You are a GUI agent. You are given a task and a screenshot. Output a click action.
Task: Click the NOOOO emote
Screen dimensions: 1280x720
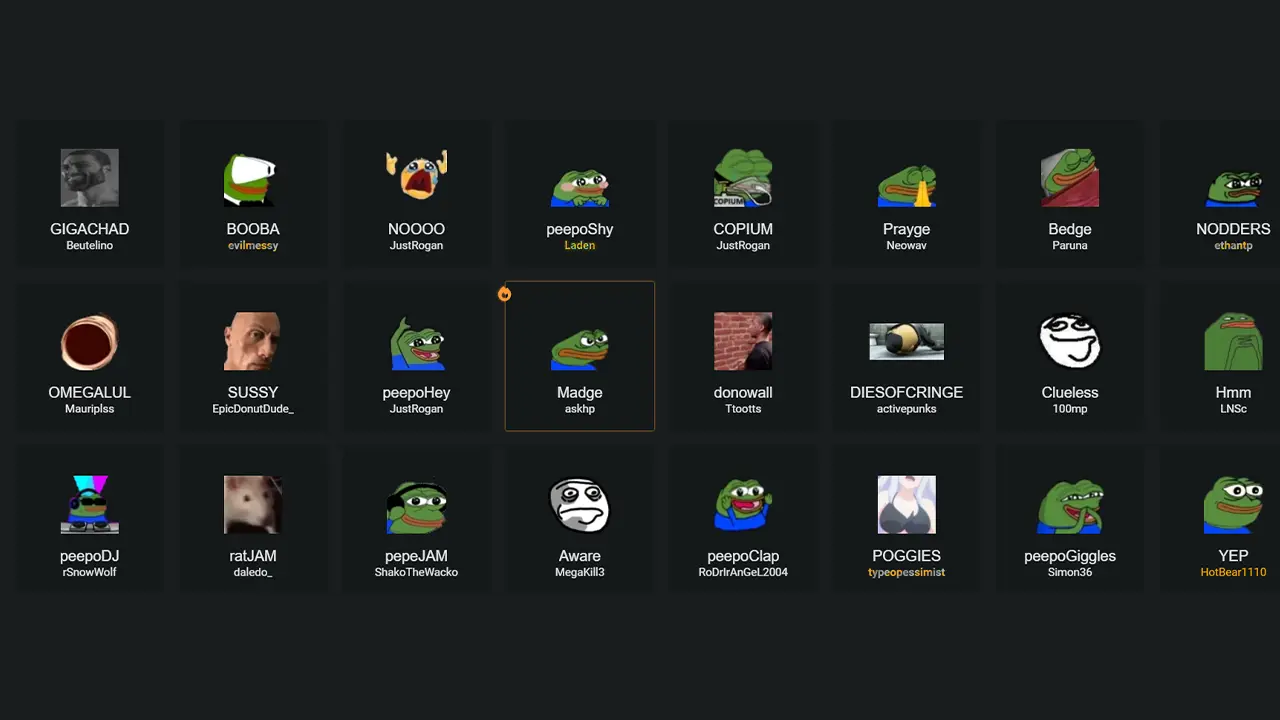(x=416, y=195)
